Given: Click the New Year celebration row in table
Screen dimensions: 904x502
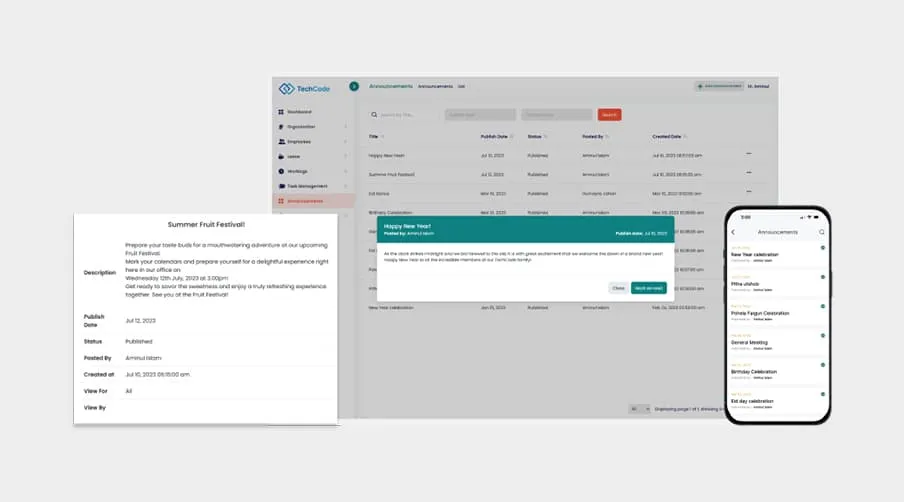Looking at the screenshot, I should pos(391,308).
